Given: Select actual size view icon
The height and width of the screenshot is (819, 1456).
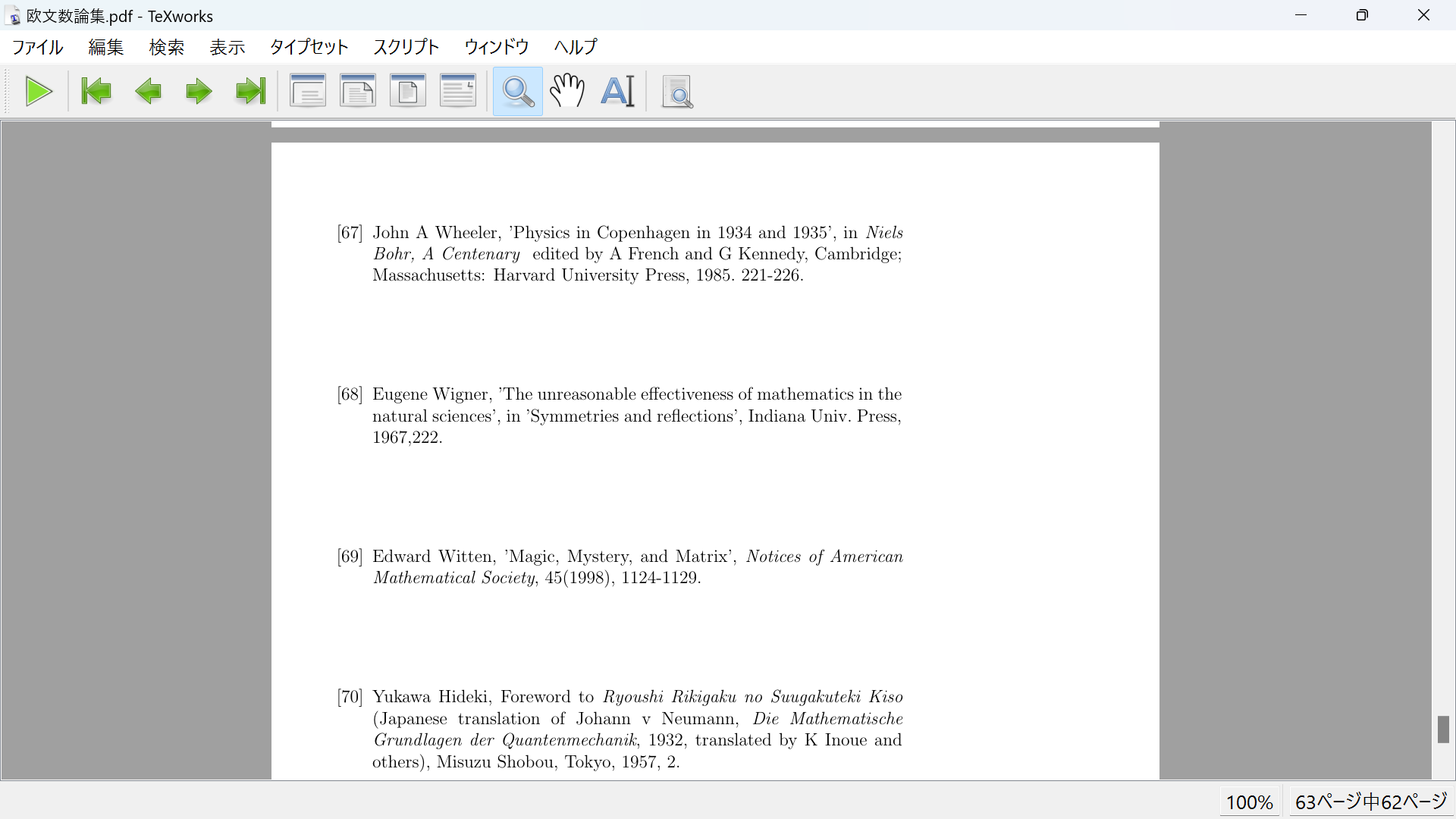Looking at the screenshot, I should [x=308, y=91].
